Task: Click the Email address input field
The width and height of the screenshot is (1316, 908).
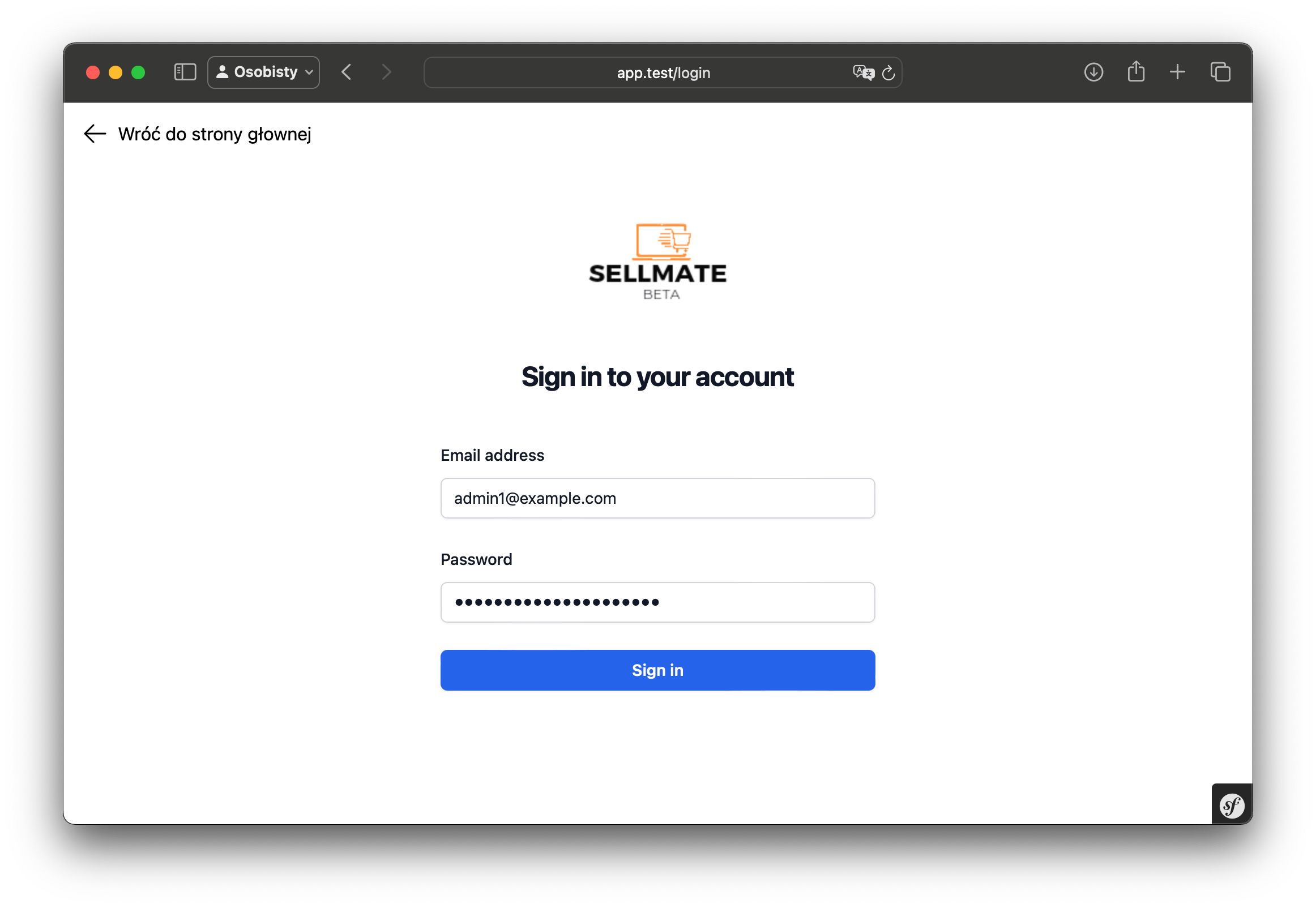Action: (658, 498)
